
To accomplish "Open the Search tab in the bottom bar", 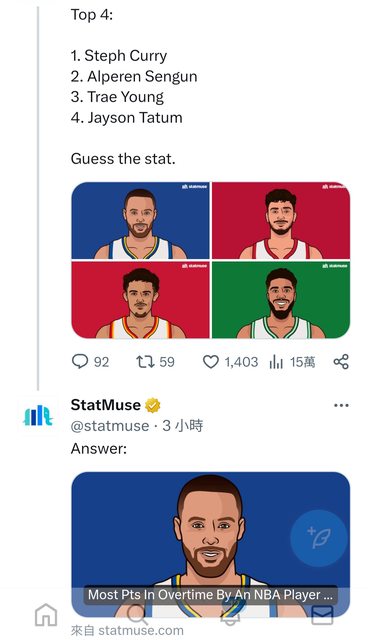I will [137, 615].
